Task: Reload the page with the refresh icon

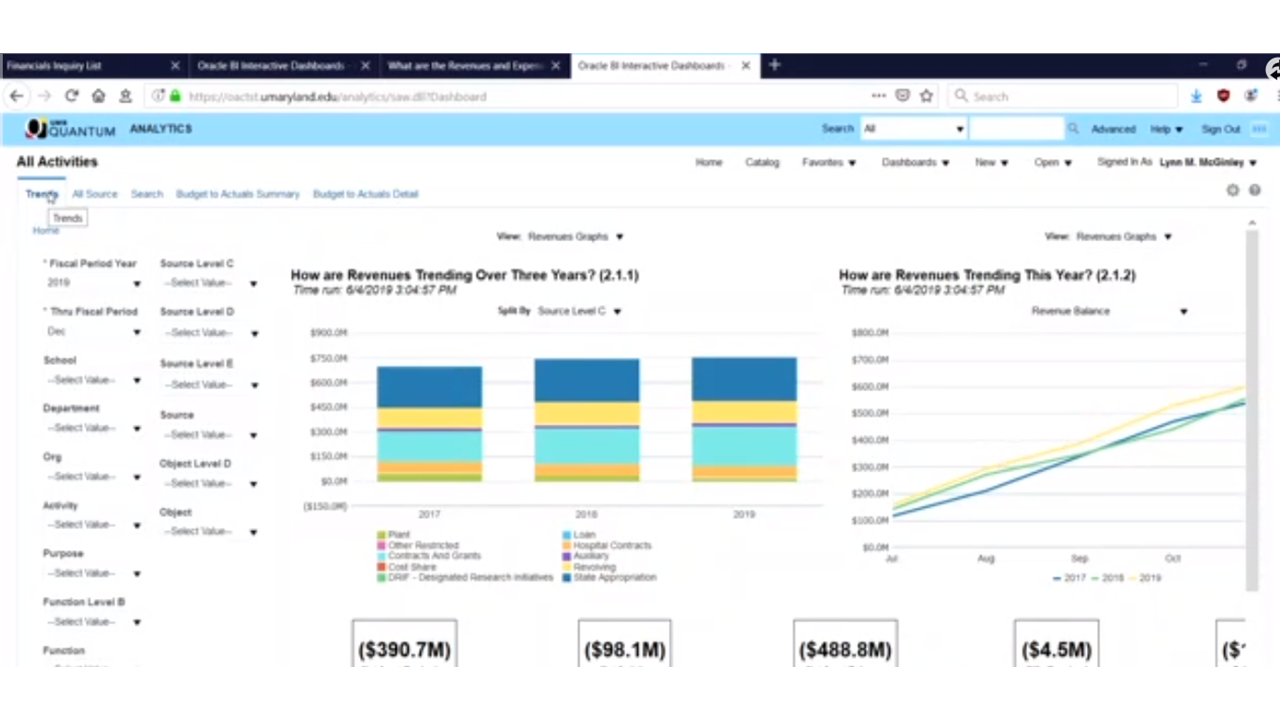Action: (71, 96)
